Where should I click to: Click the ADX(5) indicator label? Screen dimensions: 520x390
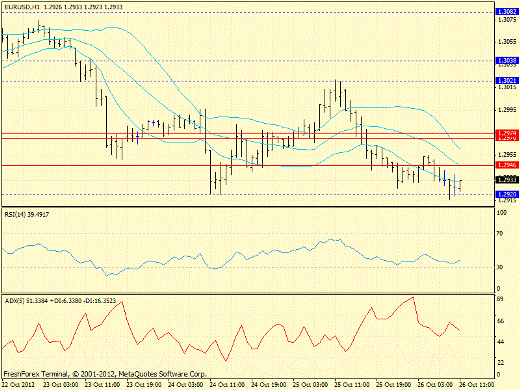60,301
